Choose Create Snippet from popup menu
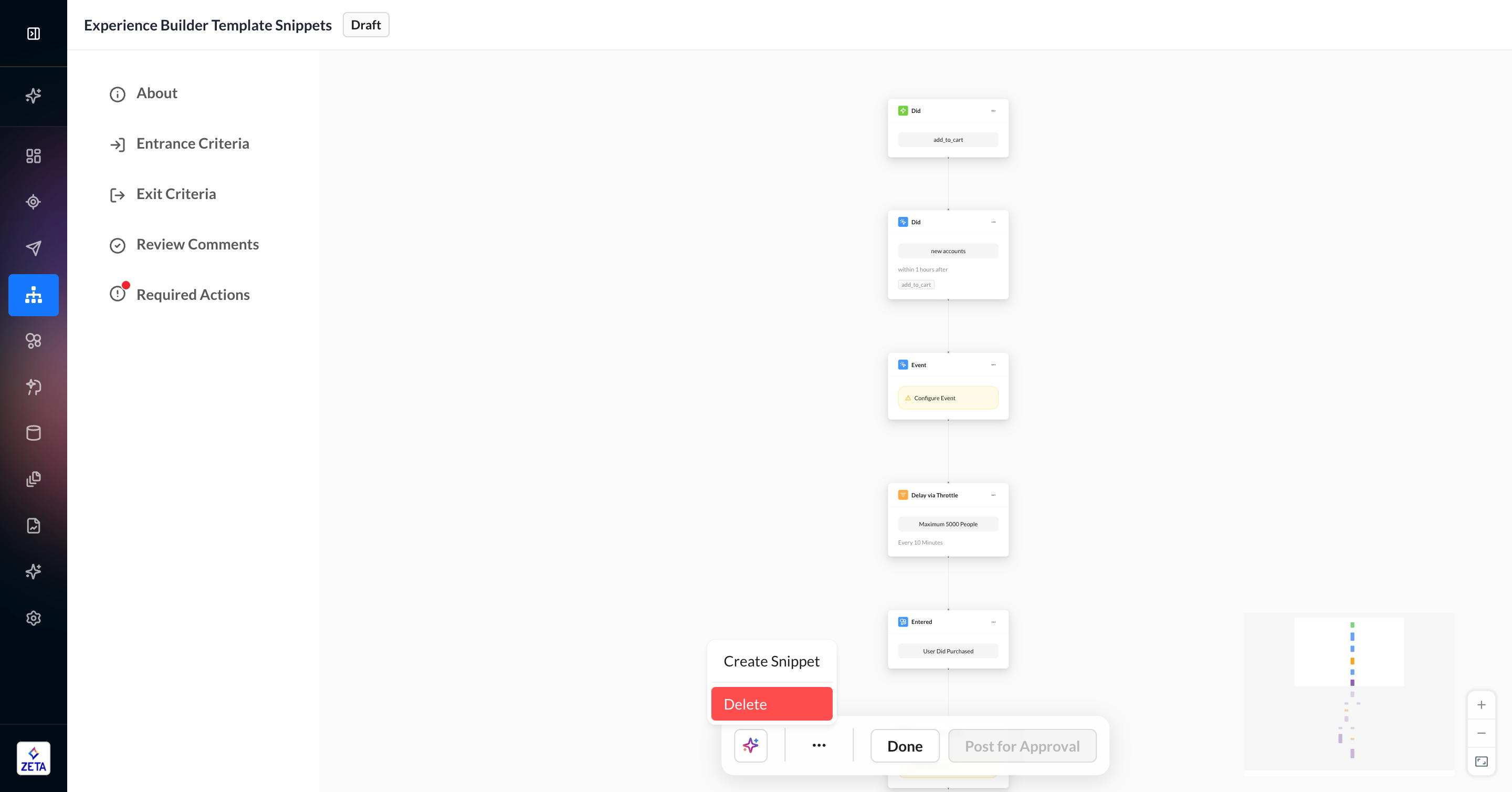This screenshot has width=1512, height=792. click(771, 661)
